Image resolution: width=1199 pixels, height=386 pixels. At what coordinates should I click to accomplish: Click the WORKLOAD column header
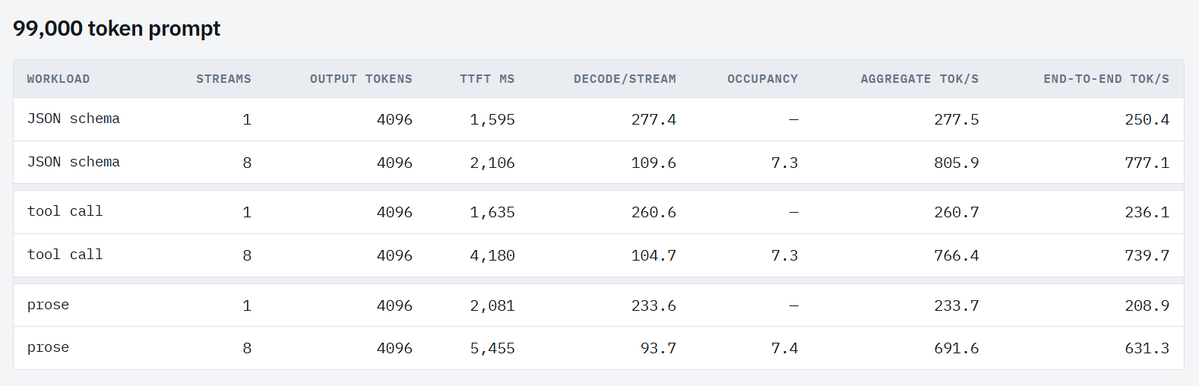[58, 79]
